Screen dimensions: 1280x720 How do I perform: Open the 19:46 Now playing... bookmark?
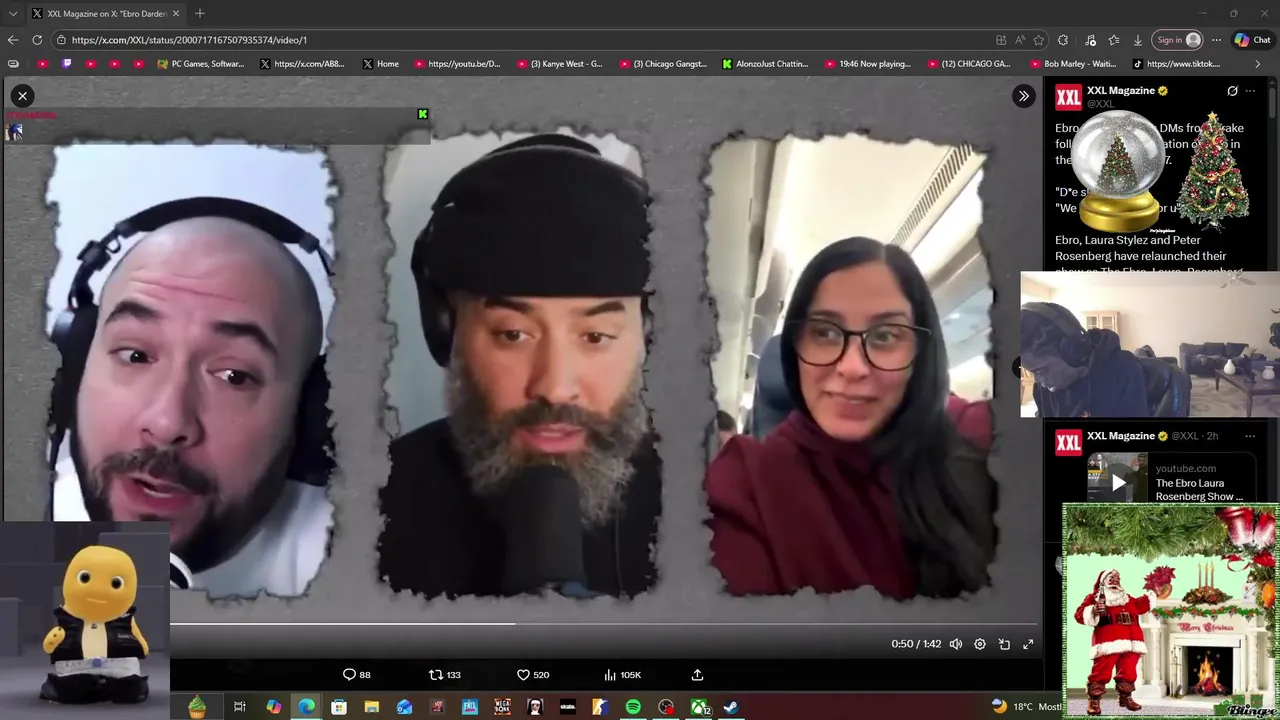coord(868,63)
